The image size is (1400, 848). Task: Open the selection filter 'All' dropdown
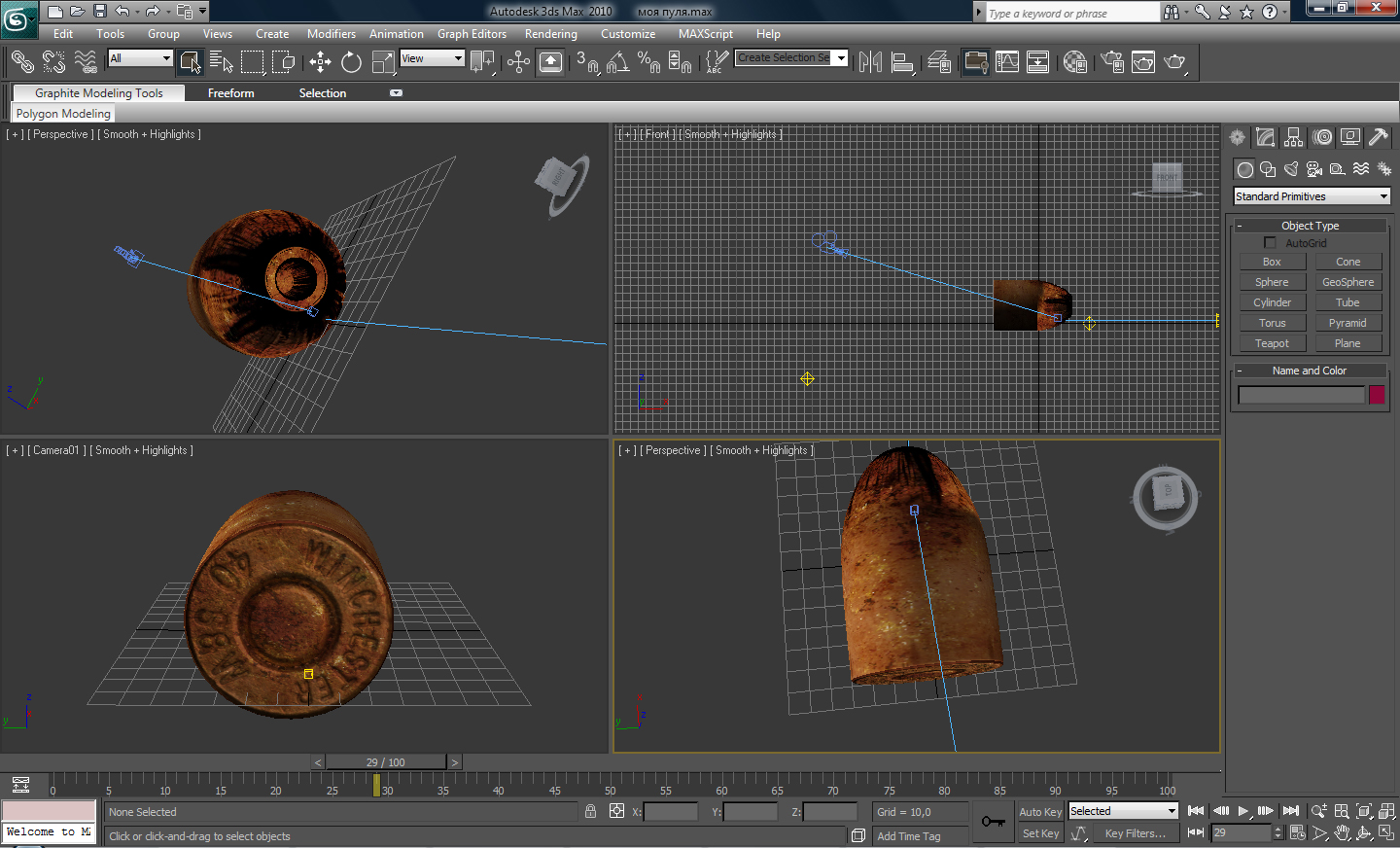[140, 58]
